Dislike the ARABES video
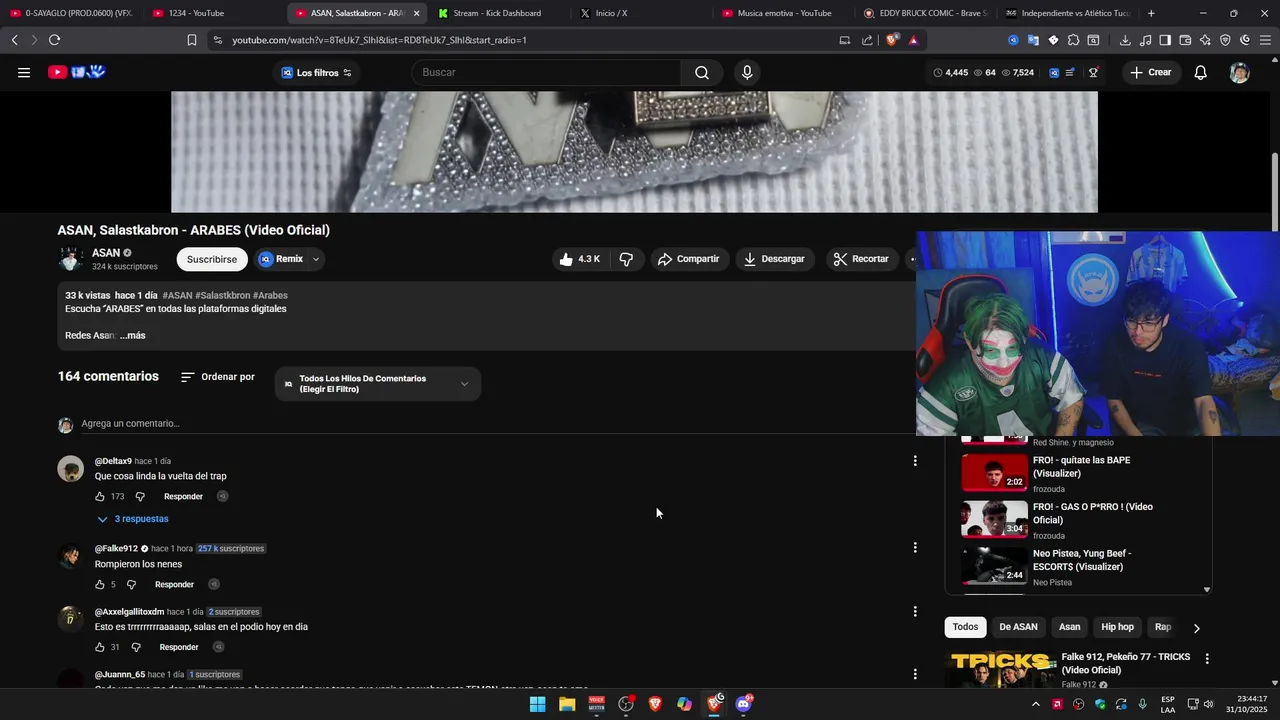Screen dimensions: 1280x720 (626, 259)
